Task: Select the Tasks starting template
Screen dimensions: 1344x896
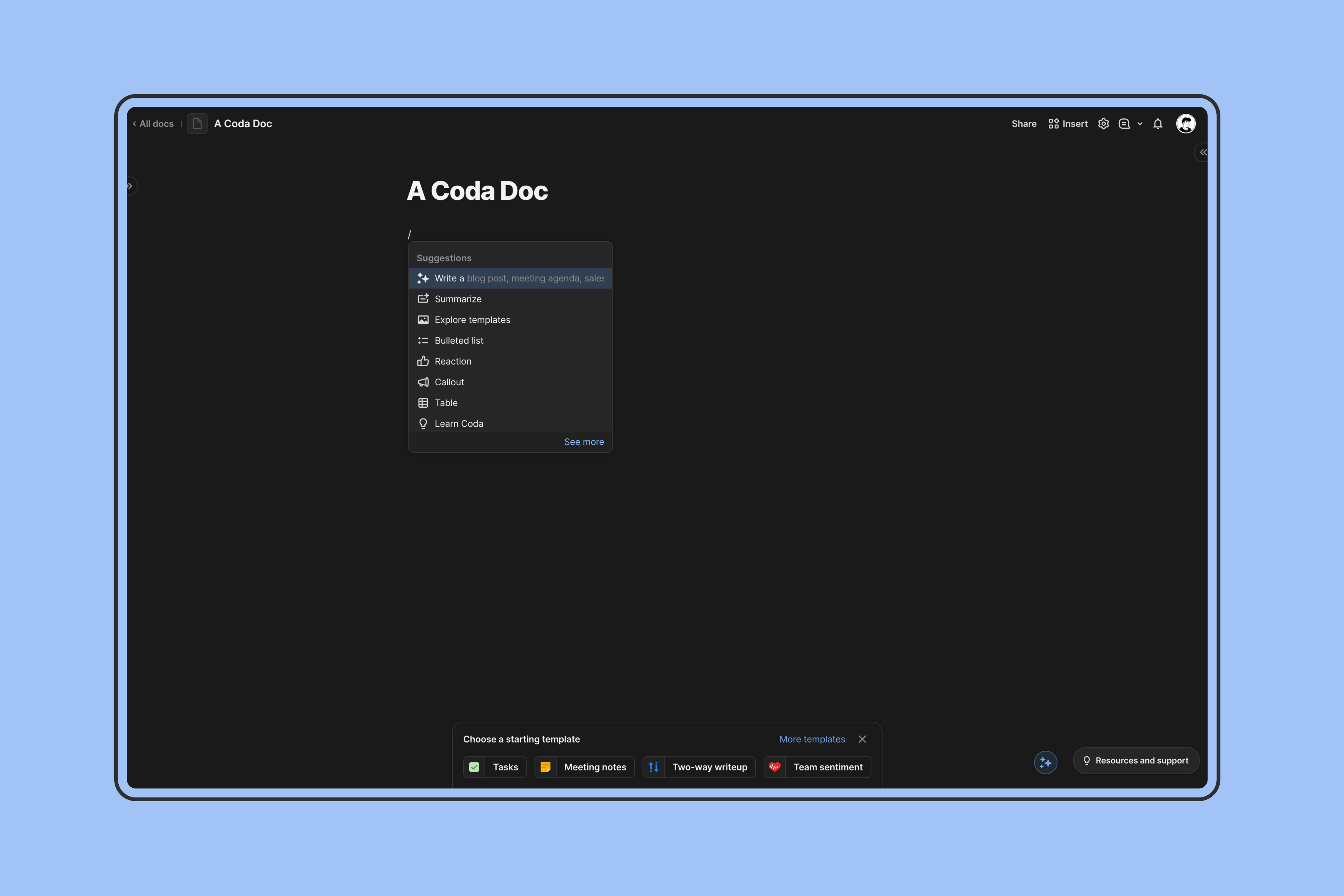Action: coord(493,767)
